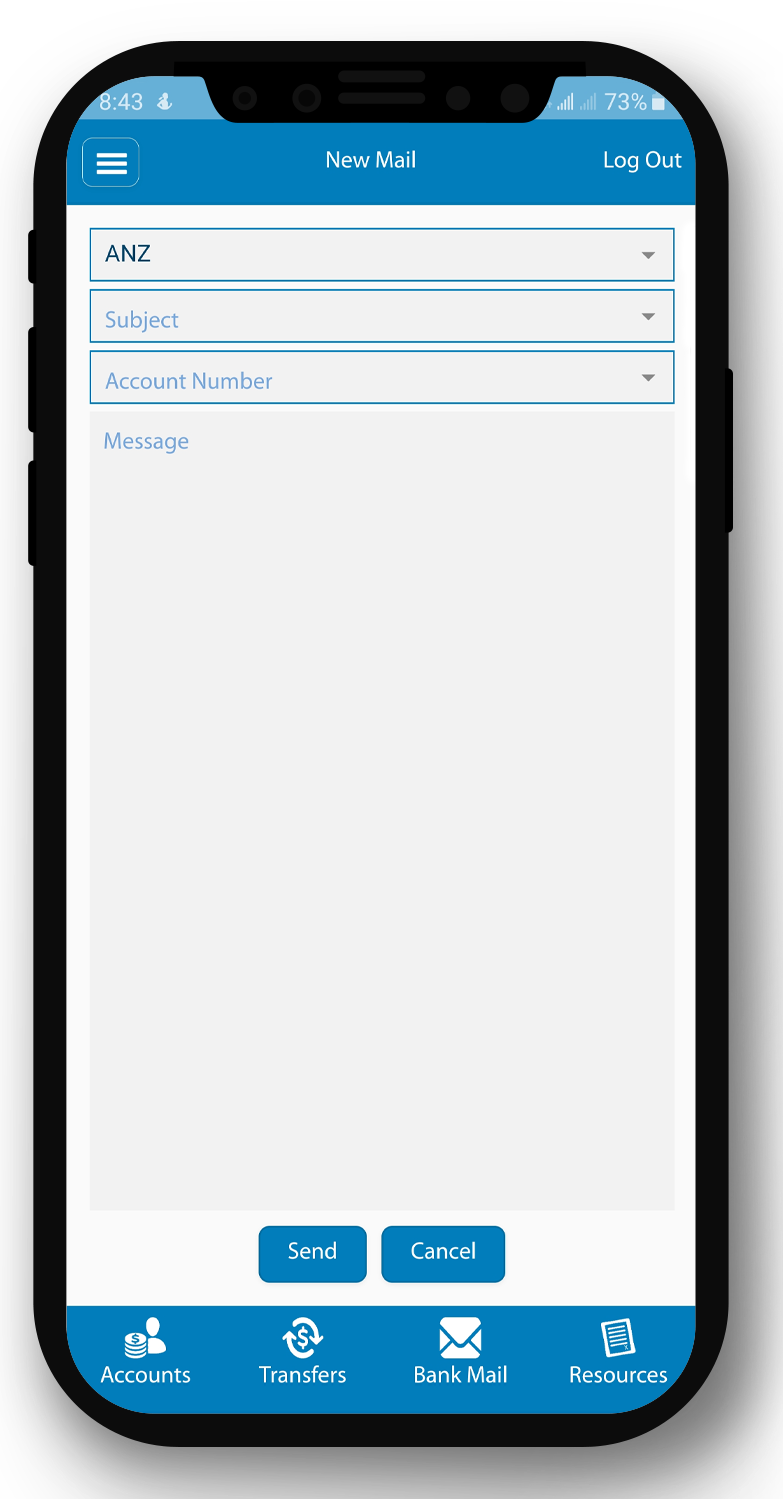783x1499 pixels.
Task: Go to the Resources tab label
Action: click(618, 1375)
